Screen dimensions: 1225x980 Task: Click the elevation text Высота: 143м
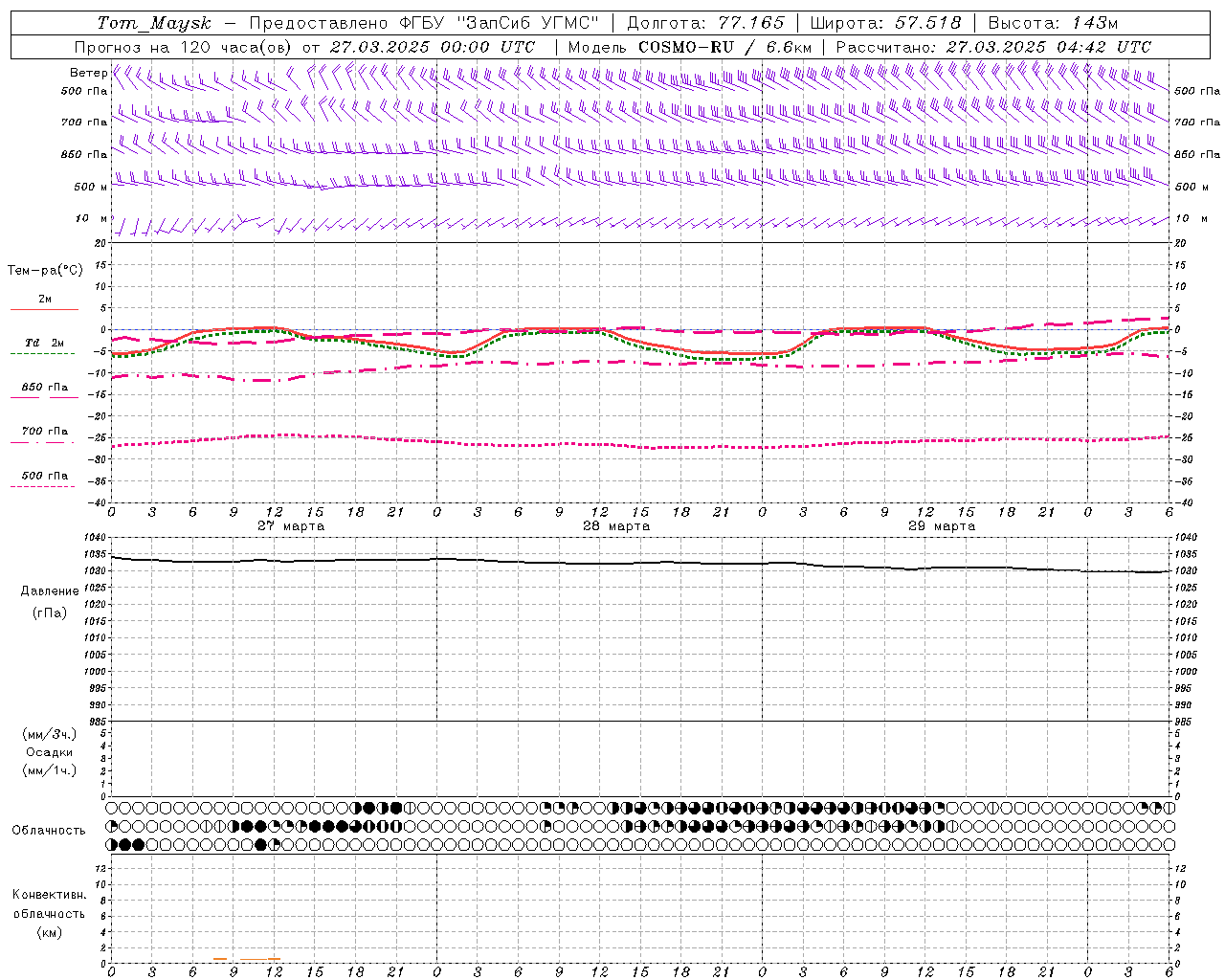1053,23
